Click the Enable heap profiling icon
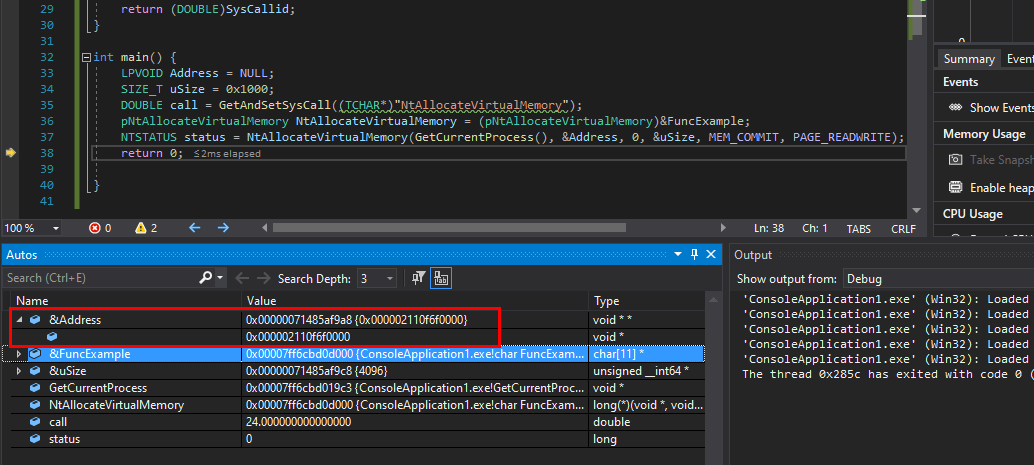 pyautogui.click(x=955, y=187)
